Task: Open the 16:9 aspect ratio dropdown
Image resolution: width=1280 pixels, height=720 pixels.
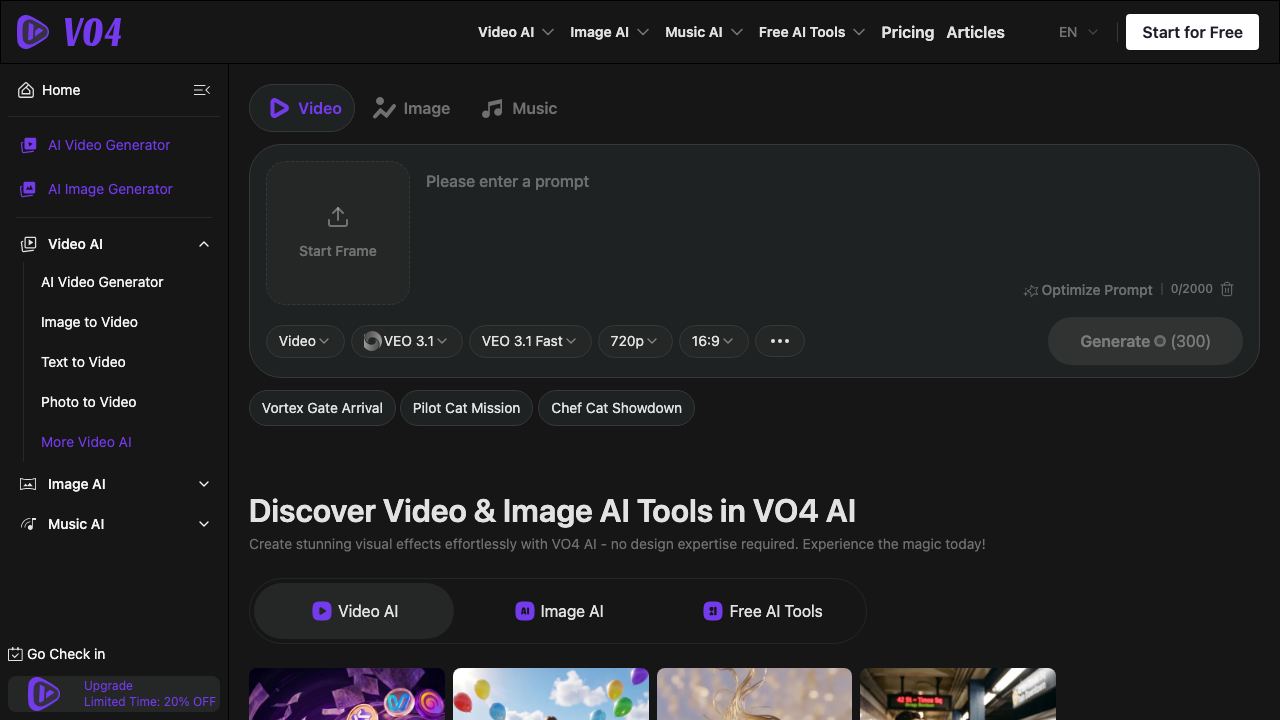Action: point(713,341)
